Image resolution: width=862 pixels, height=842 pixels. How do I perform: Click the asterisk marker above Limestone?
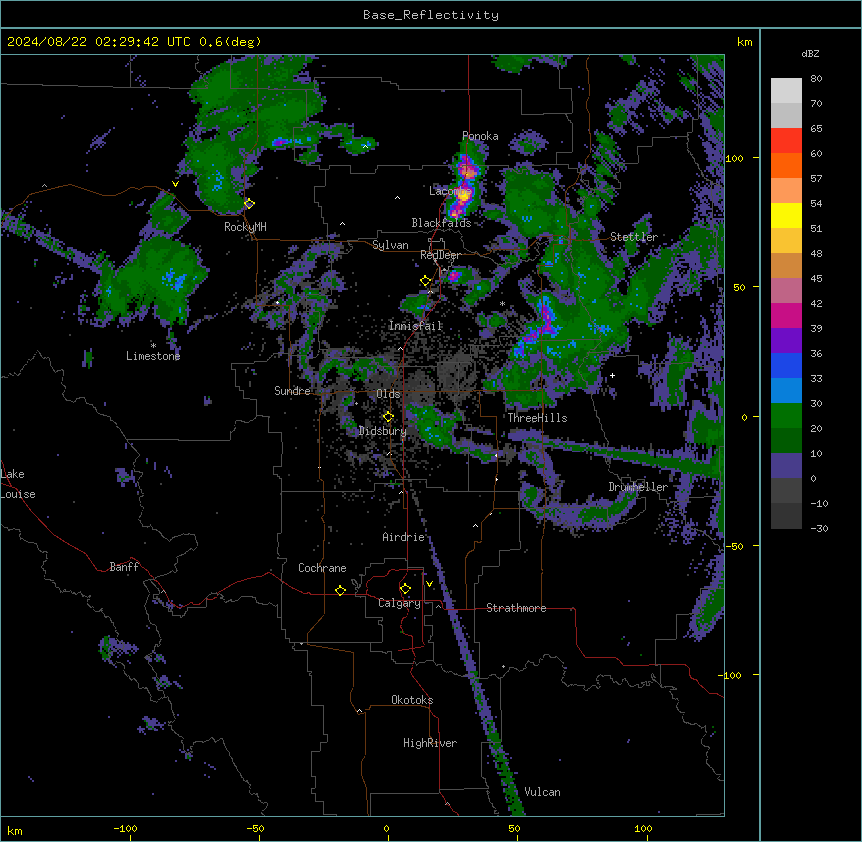(153, 346)
